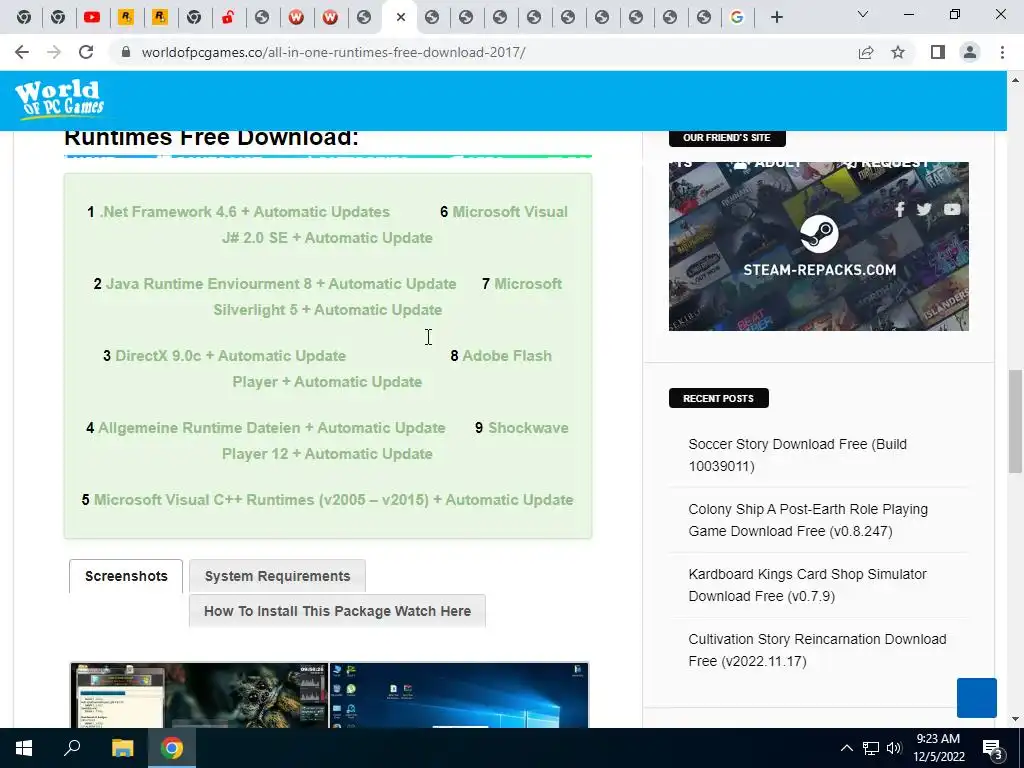Open Adobe Flash link
This screenshot has height=768, width=1024.
pyautogui.click(x=507, y=356)
